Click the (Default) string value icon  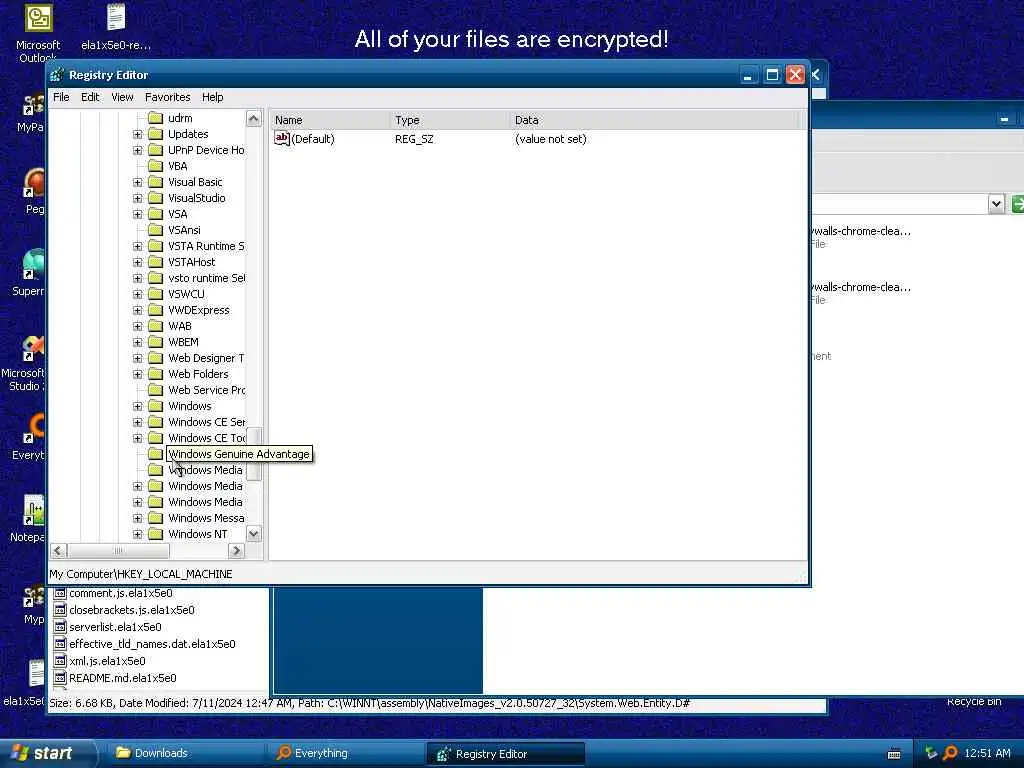[281, 138]
